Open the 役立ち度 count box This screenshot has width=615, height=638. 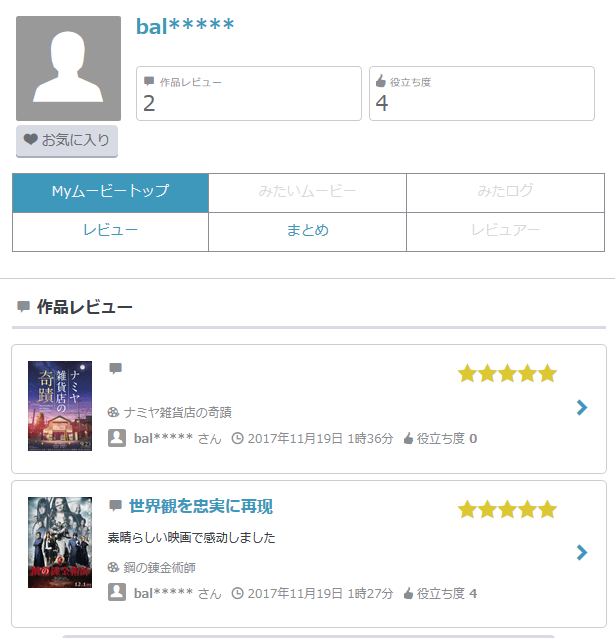pos(482,94)
